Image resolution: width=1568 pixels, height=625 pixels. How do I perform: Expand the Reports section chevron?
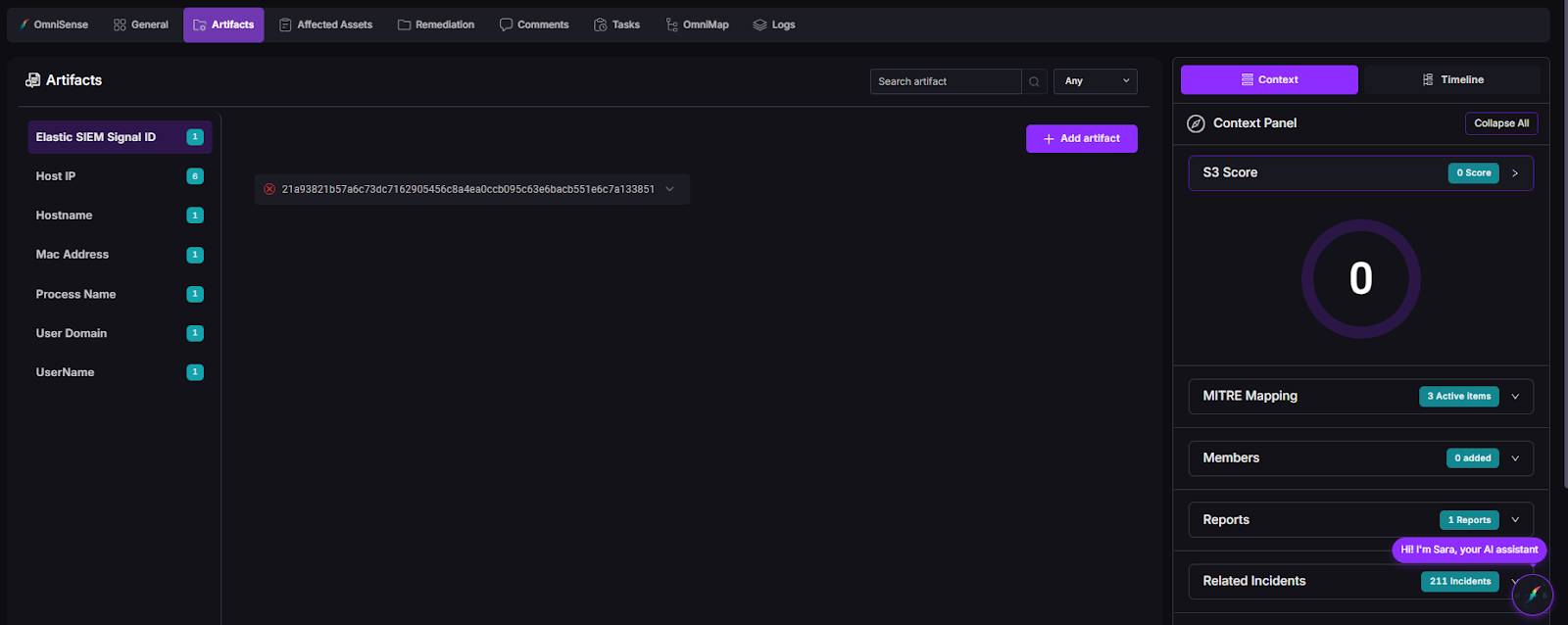(x=1515, y=520)
